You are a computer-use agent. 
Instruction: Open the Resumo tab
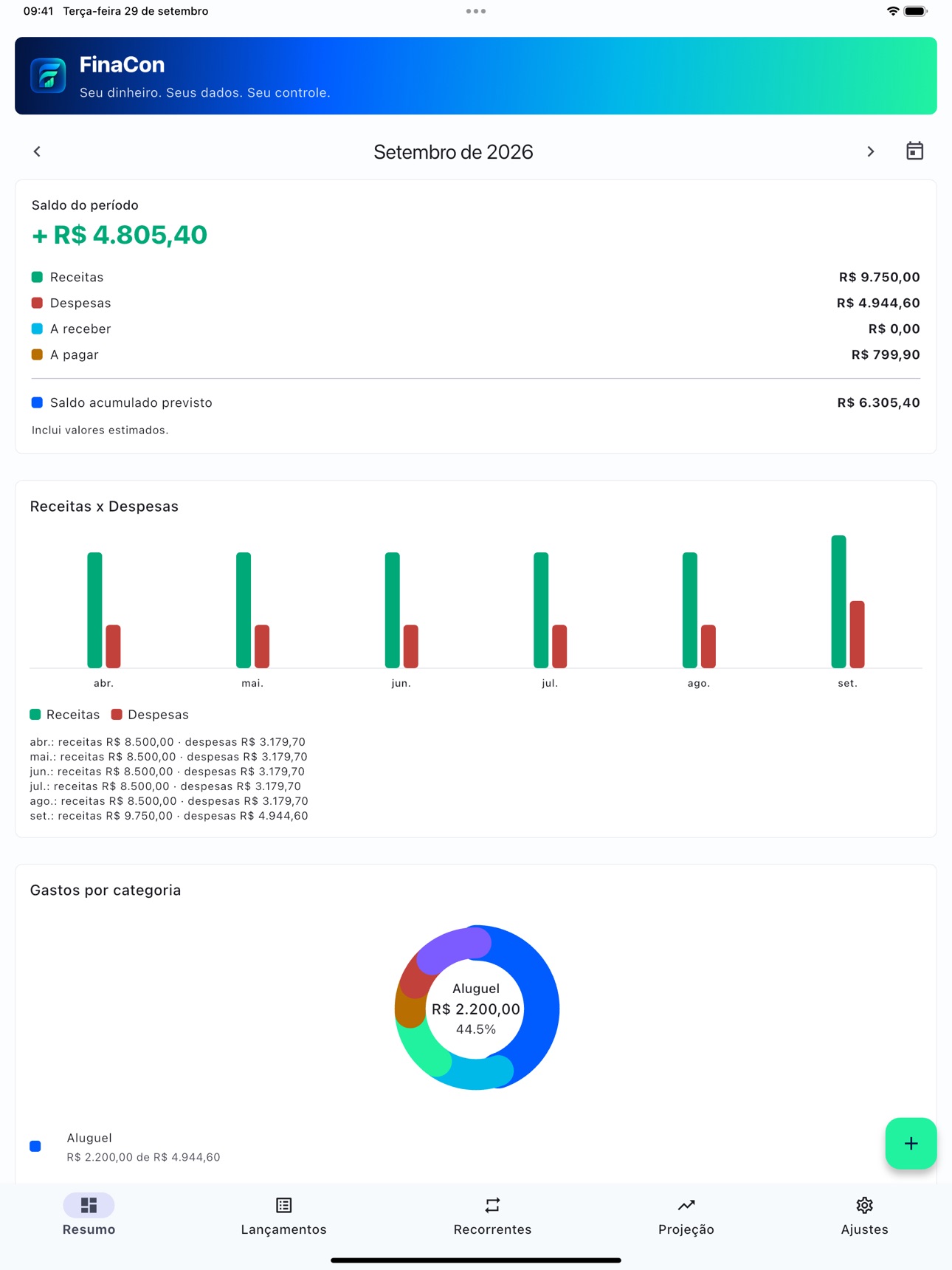coord(89,1215)
